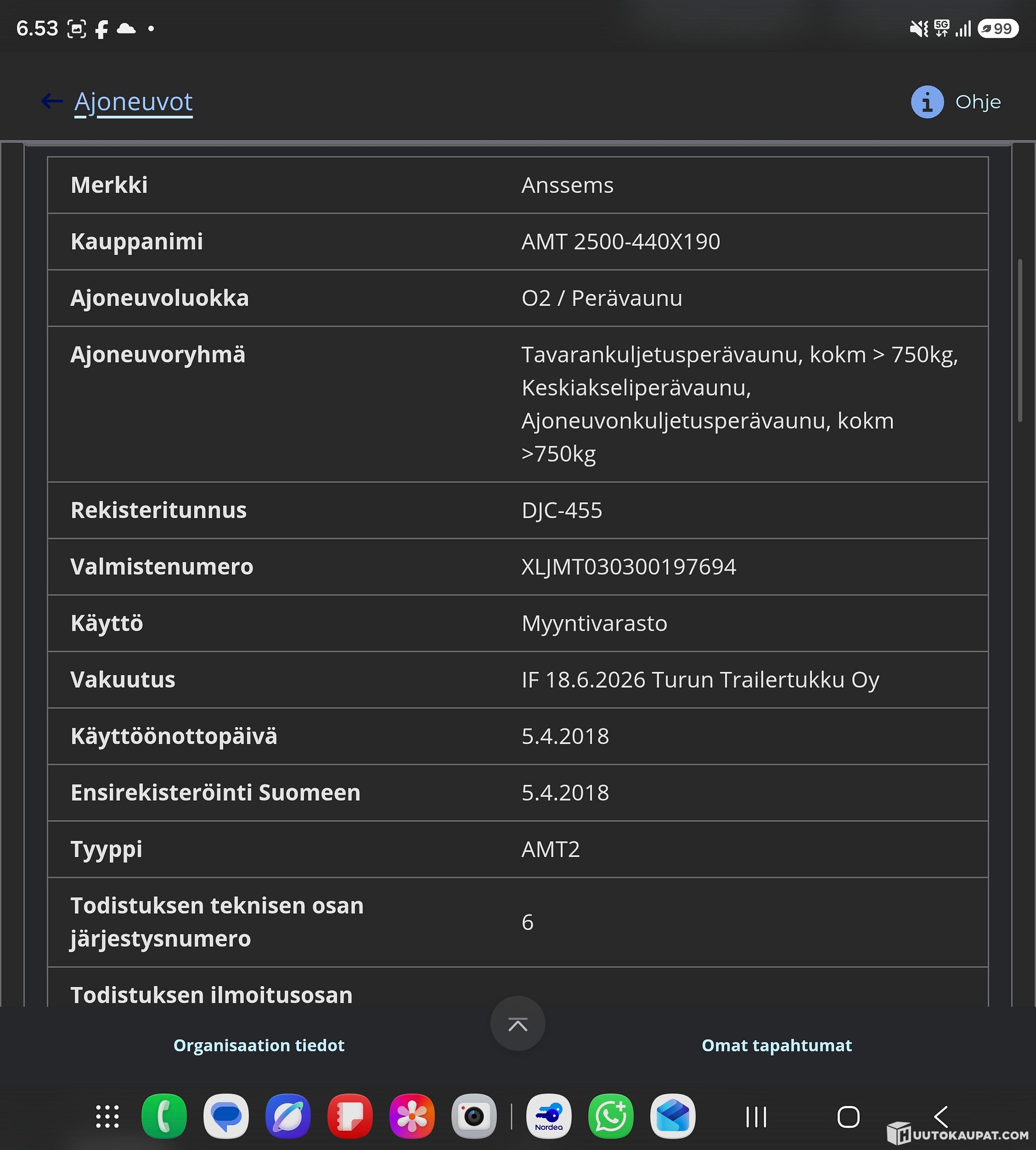Open the Ohje info icon
The image size is (1036, 1150).
(927, 102)
